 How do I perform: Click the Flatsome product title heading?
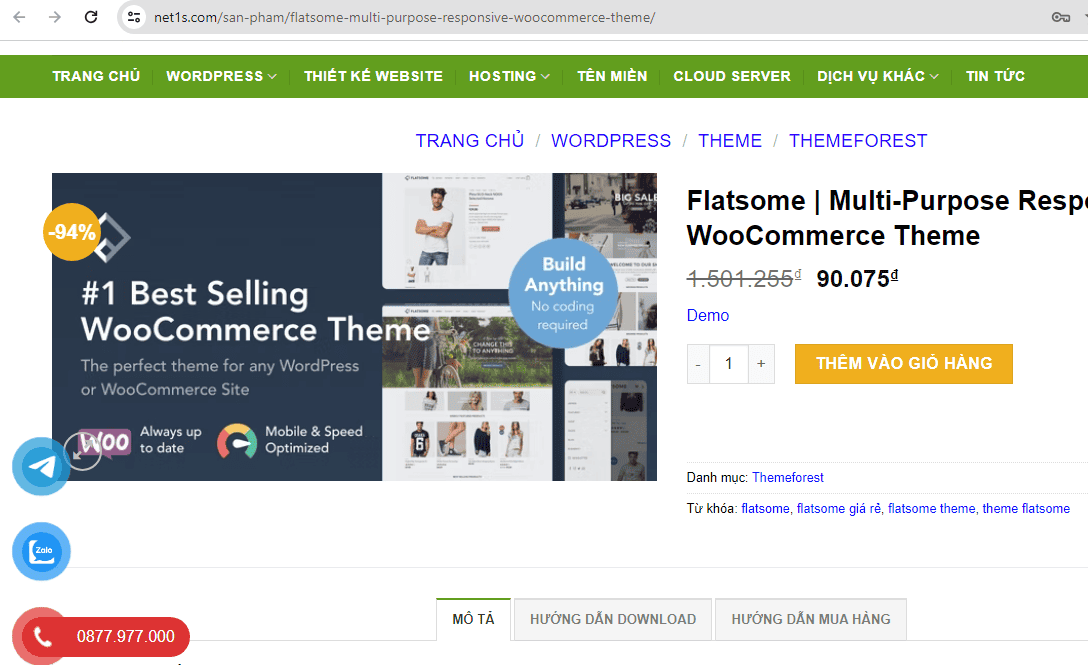(887, 218)
